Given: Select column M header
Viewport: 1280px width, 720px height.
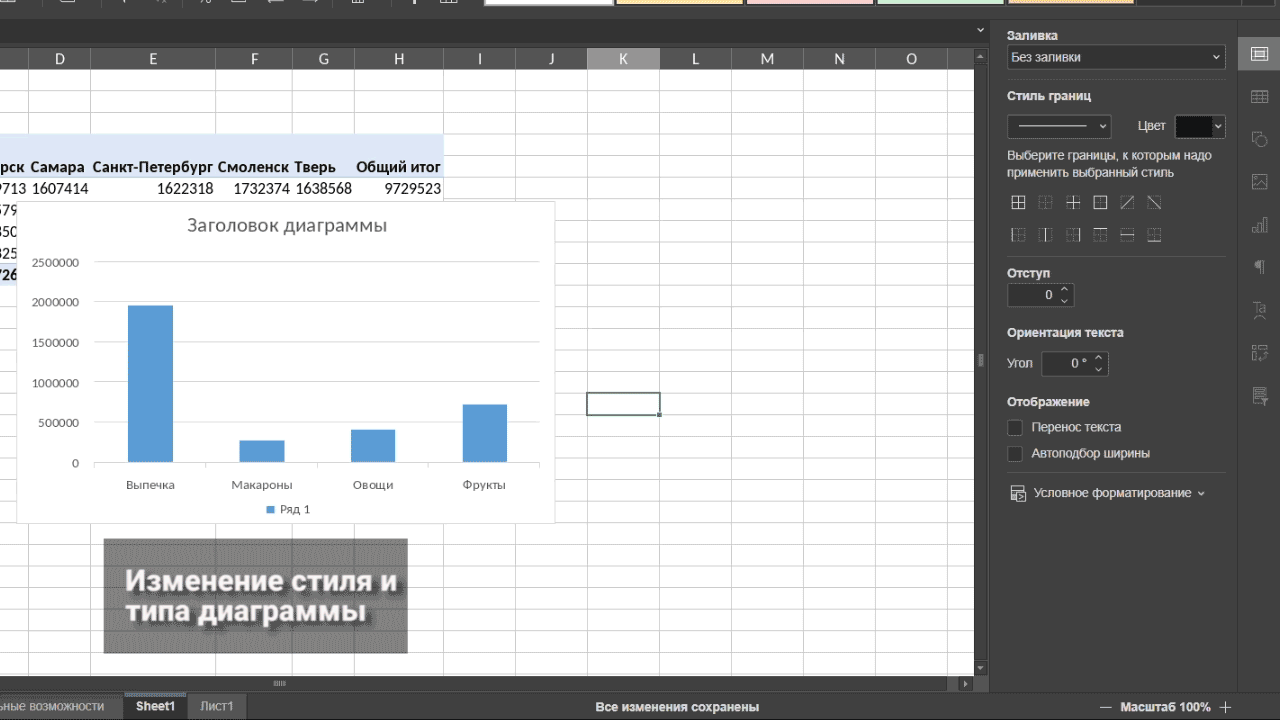Looking at the screenshot, I should coord(767,59).
